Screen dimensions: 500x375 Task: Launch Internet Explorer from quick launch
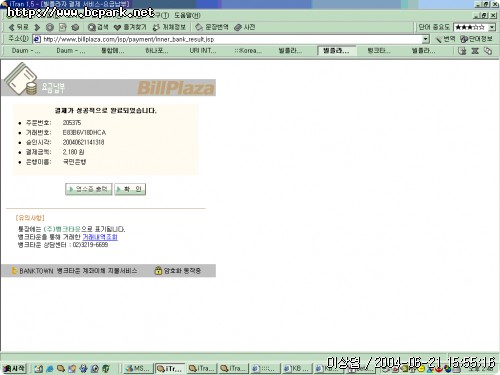click(x=50, y=369)
